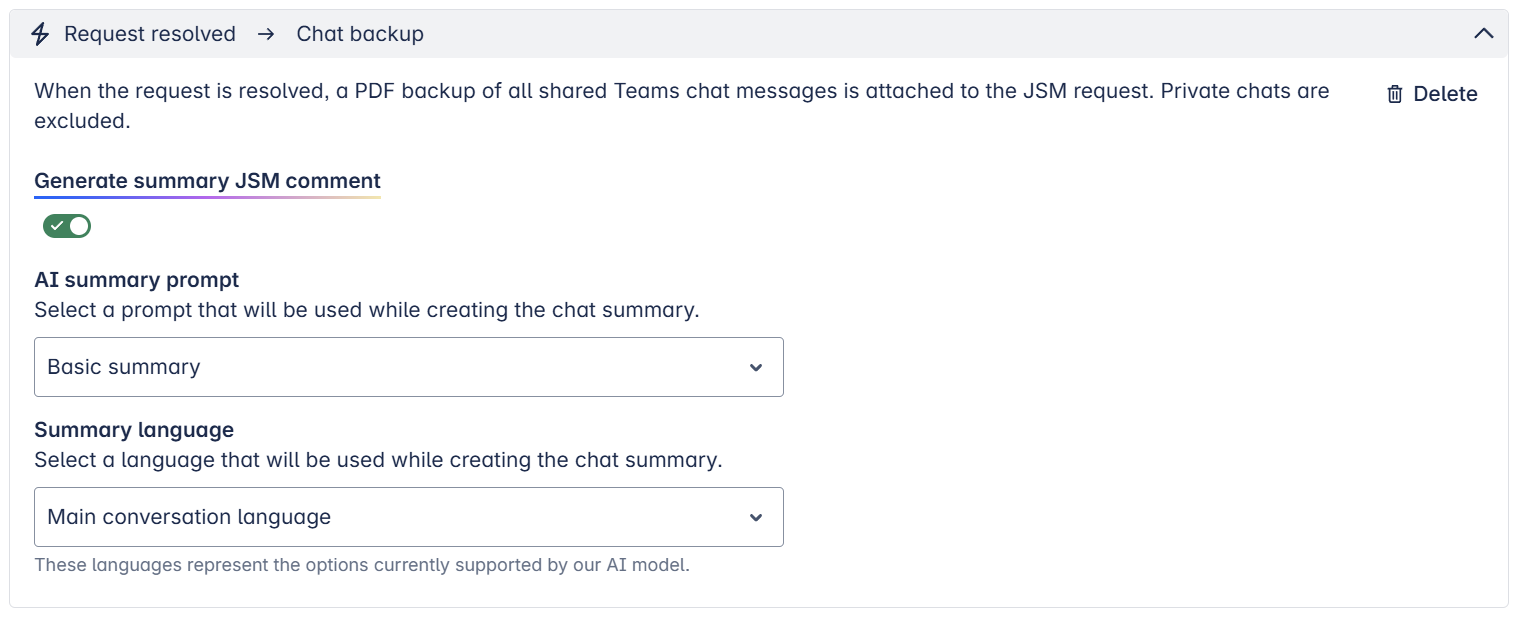1527x619 pixels.
Task: Open the AI summary prompt dropdown
Action: tap(408, 367)
